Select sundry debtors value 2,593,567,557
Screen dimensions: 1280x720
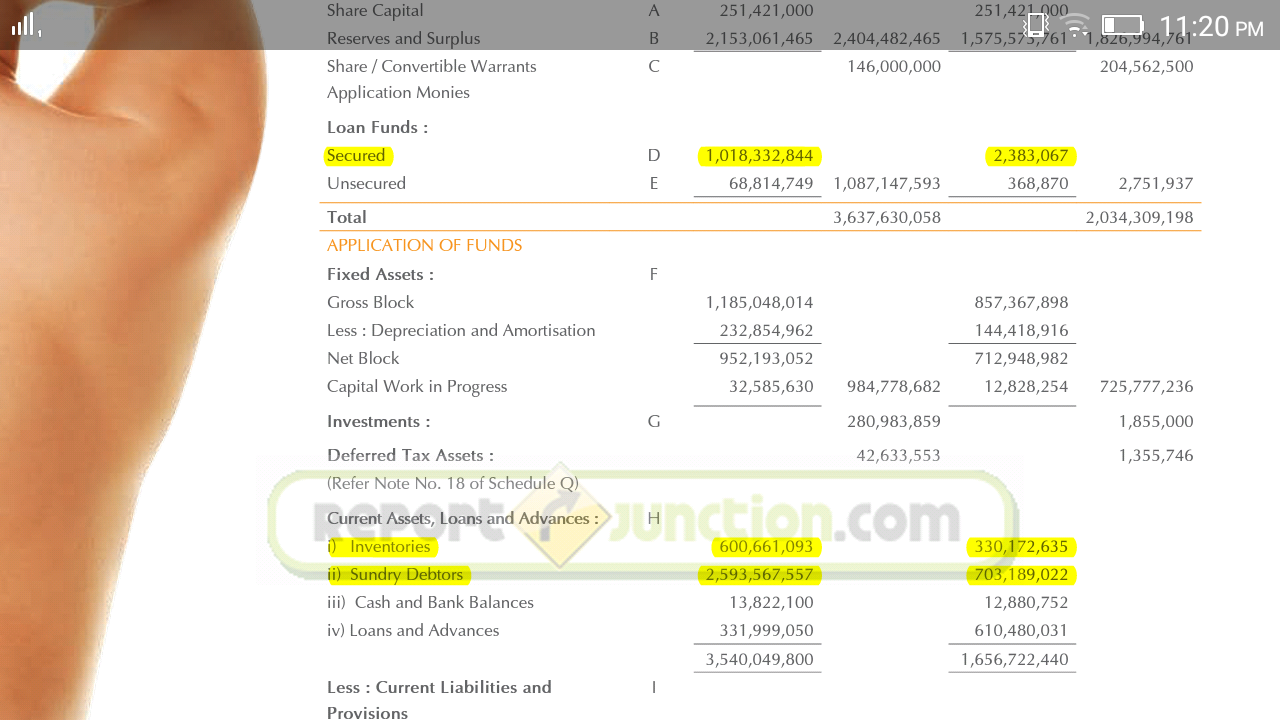[759, 575]
